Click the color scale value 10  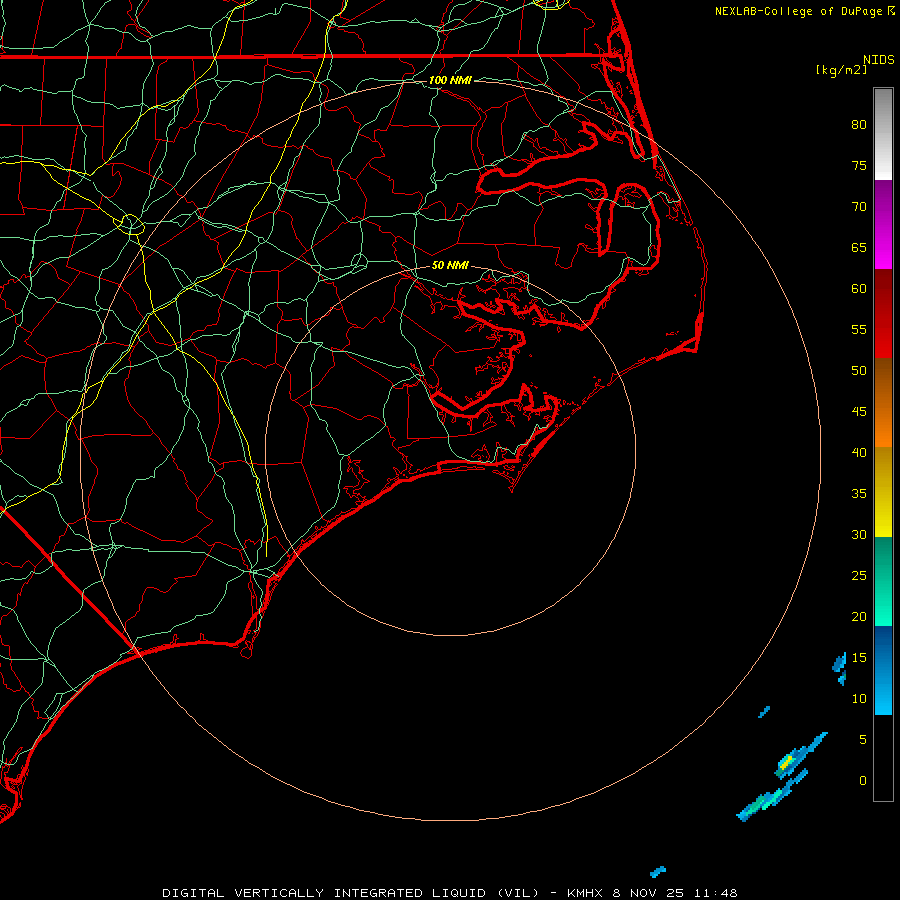pyautogui.click(x=859, y=699)
